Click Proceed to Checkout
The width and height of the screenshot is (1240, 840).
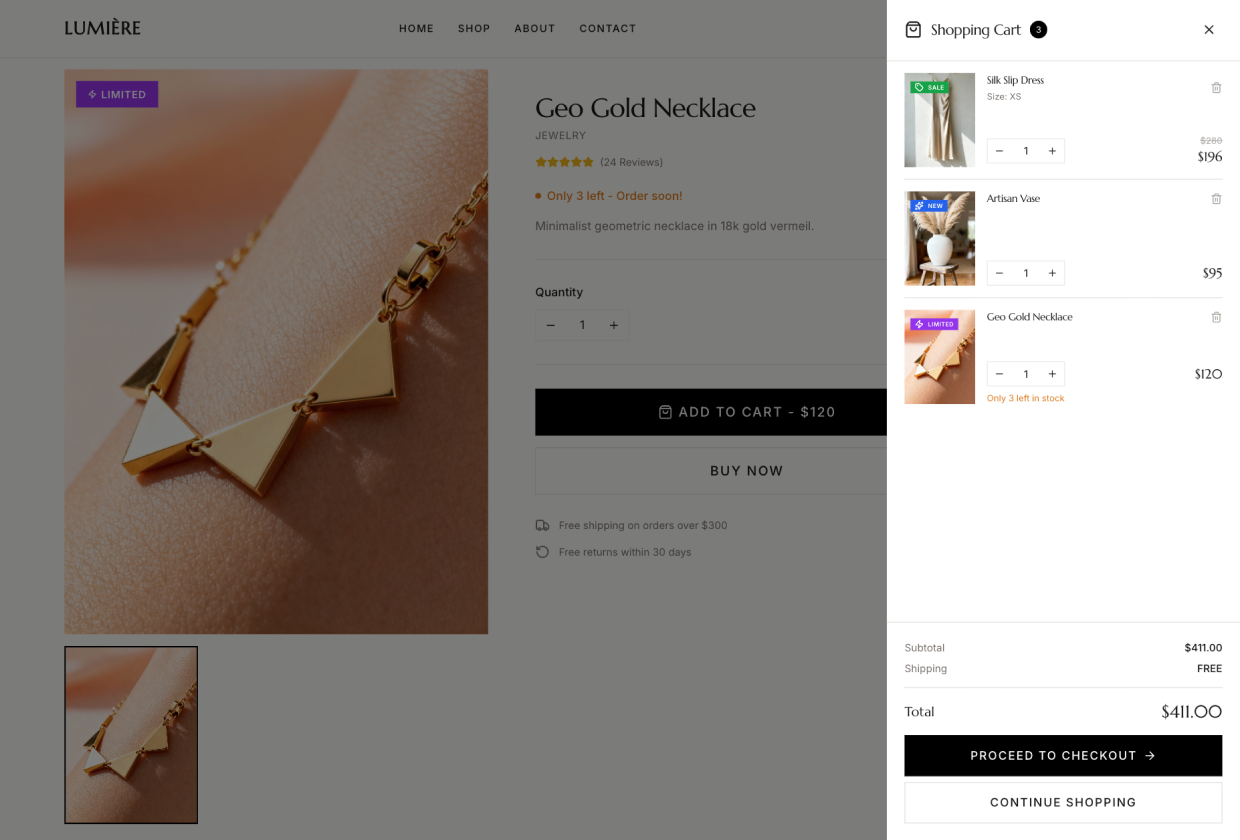click(1062, 755)
